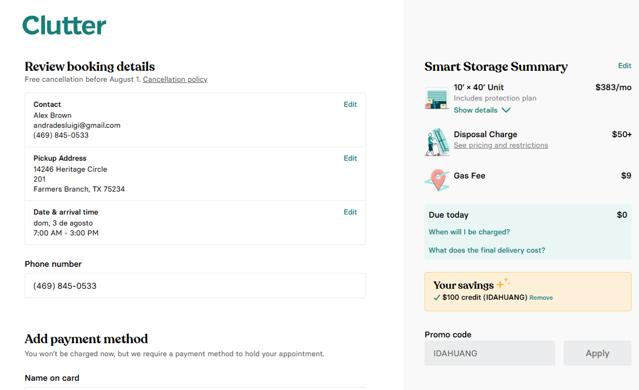Click the $9 Gas Fee amount

[626, 176]
